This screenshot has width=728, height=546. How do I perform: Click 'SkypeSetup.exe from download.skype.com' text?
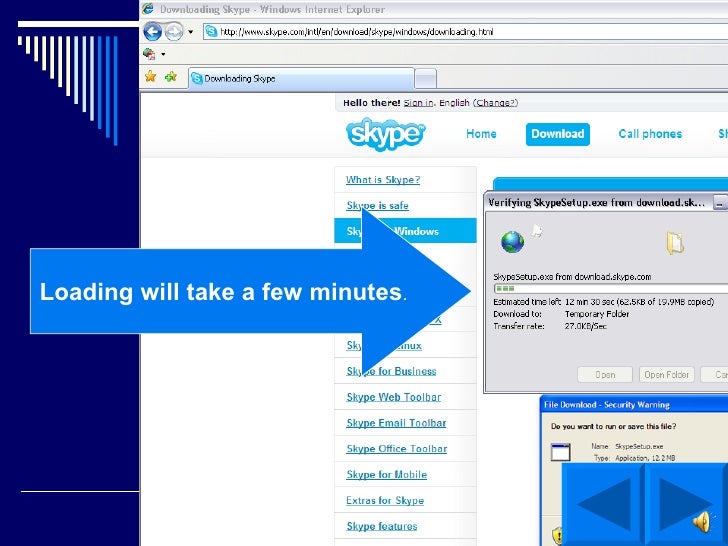572,277
